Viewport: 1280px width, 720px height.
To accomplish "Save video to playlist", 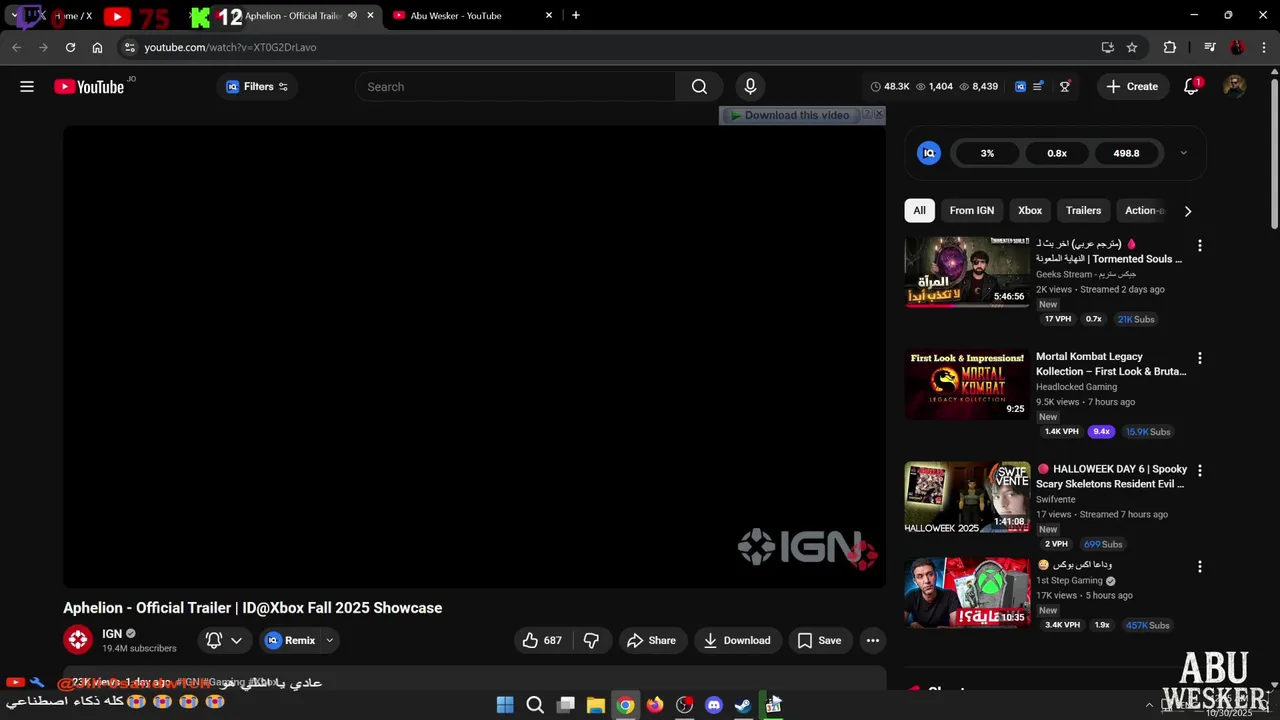I will tap(819, 641).
